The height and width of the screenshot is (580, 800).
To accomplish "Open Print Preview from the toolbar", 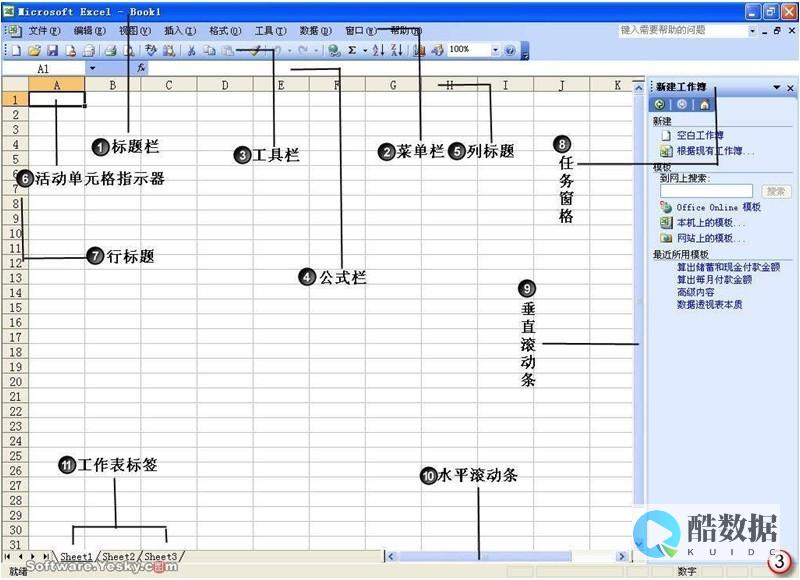I will (x=129, y=50).
